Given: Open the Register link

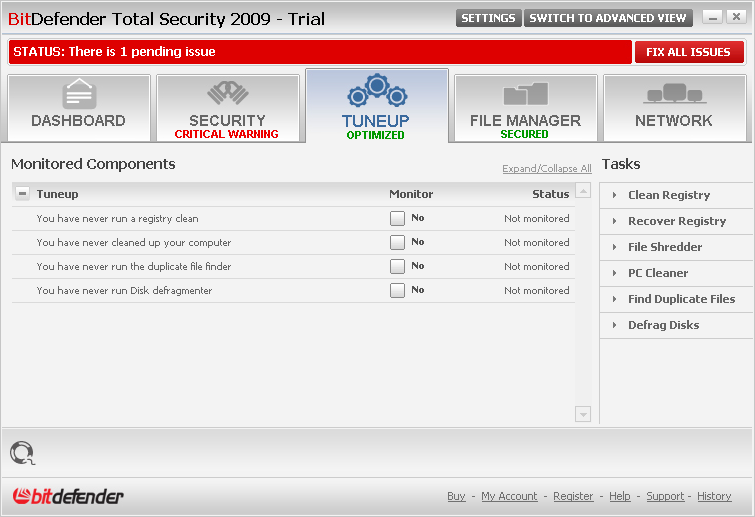Looking at the screenshot, I should [573, 496].
